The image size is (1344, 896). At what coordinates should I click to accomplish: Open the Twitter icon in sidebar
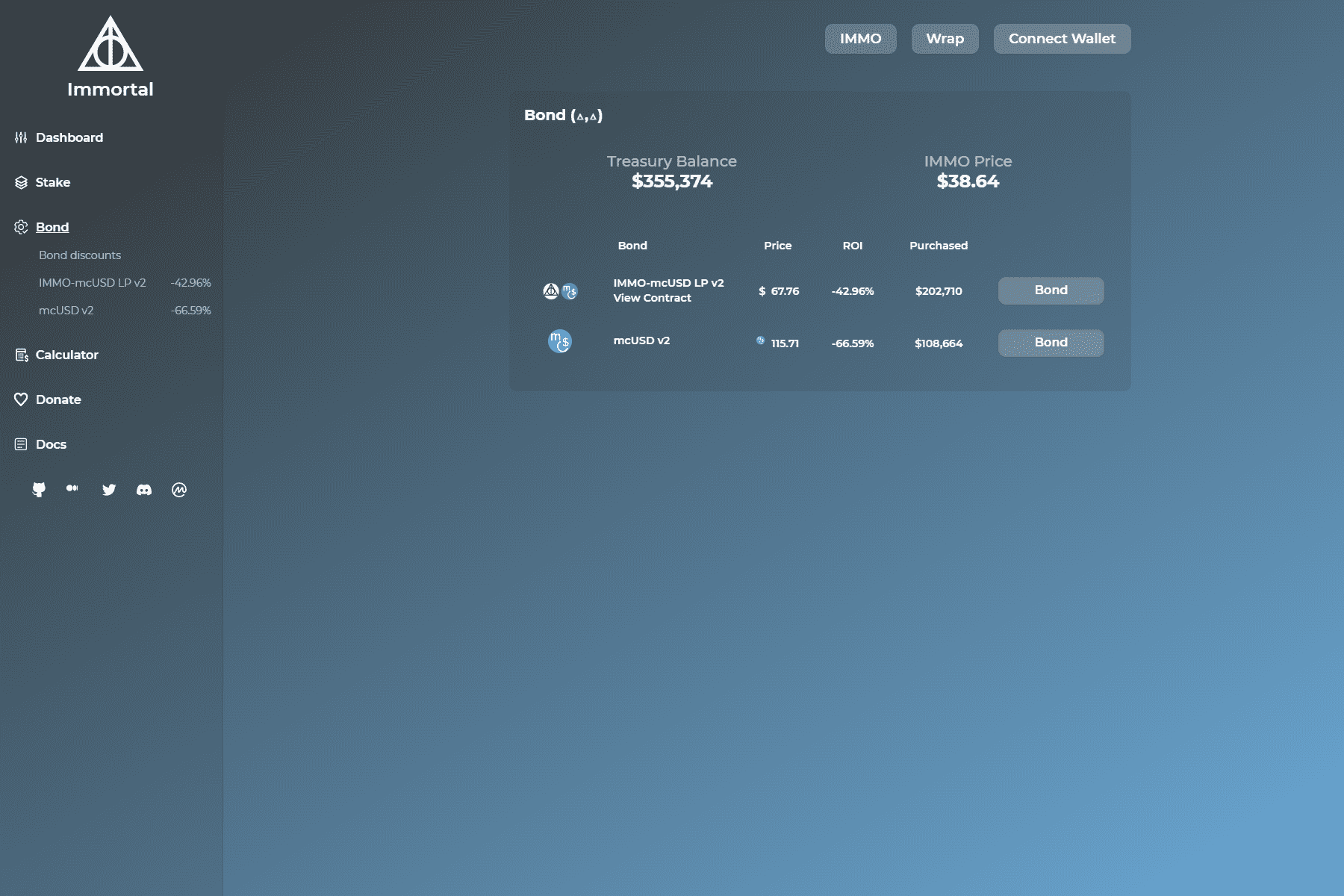pyautogui.click(x=109, y=490)
